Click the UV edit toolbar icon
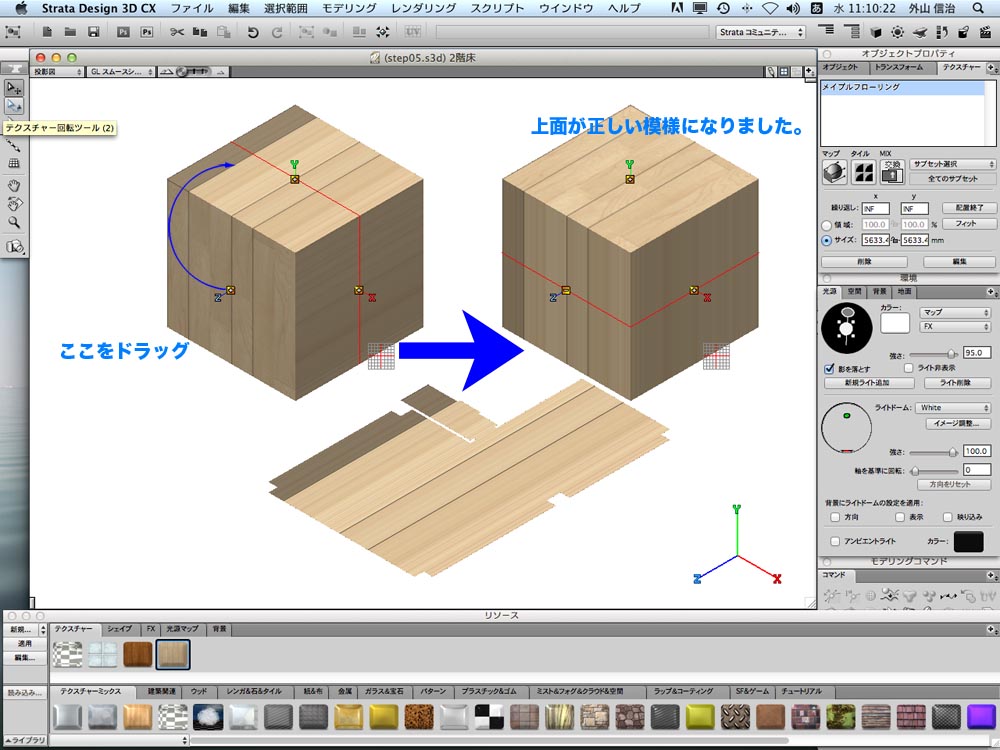The width and height of the screenshot is (1000, 750). coord(413,31)
